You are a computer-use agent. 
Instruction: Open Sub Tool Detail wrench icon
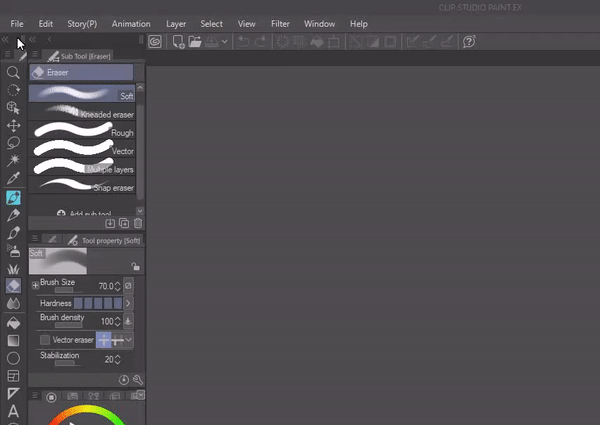[x=138, y=380]
